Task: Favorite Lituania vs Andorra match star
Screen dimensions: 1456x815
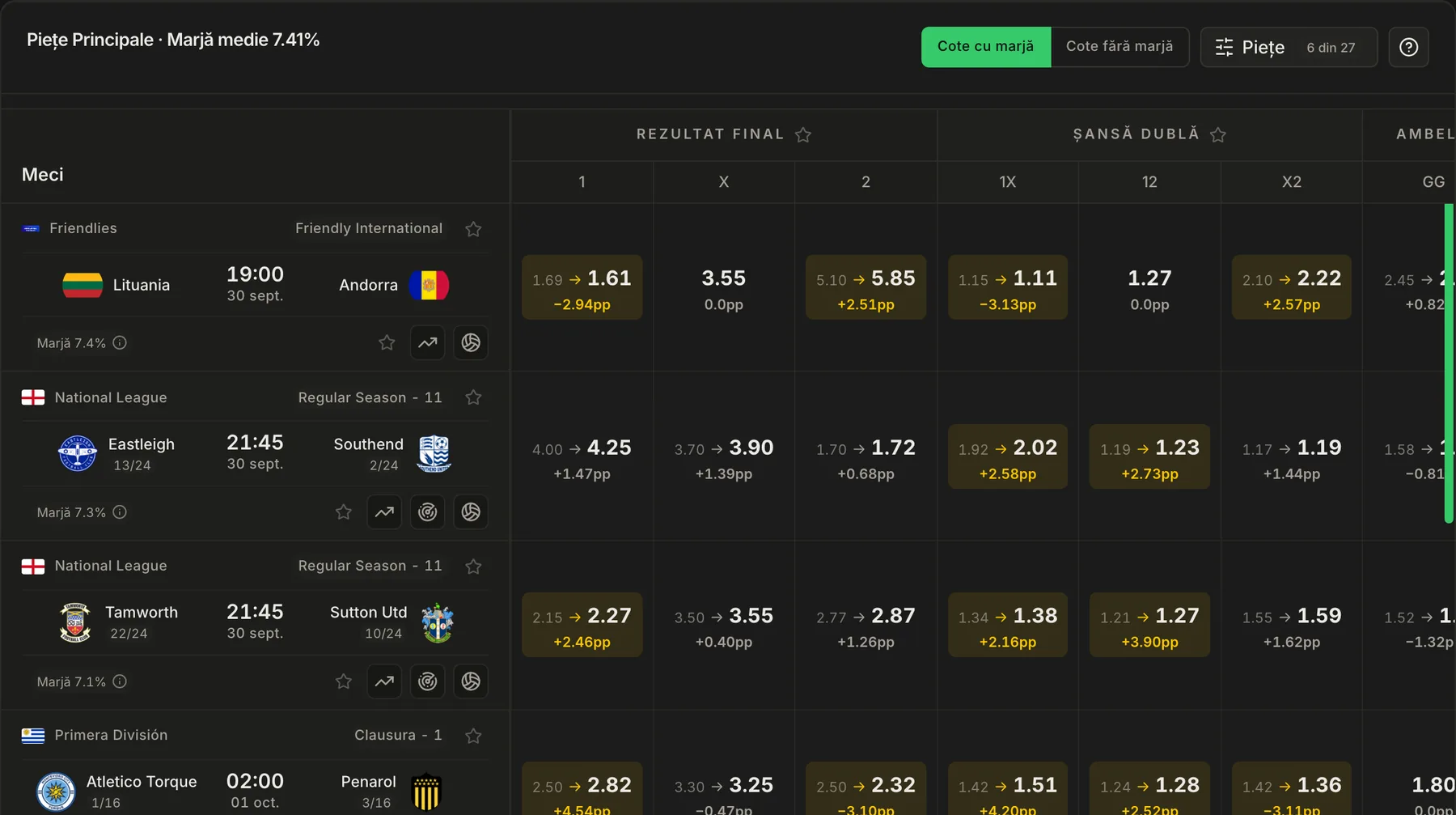Action: (x=387, y=342)
